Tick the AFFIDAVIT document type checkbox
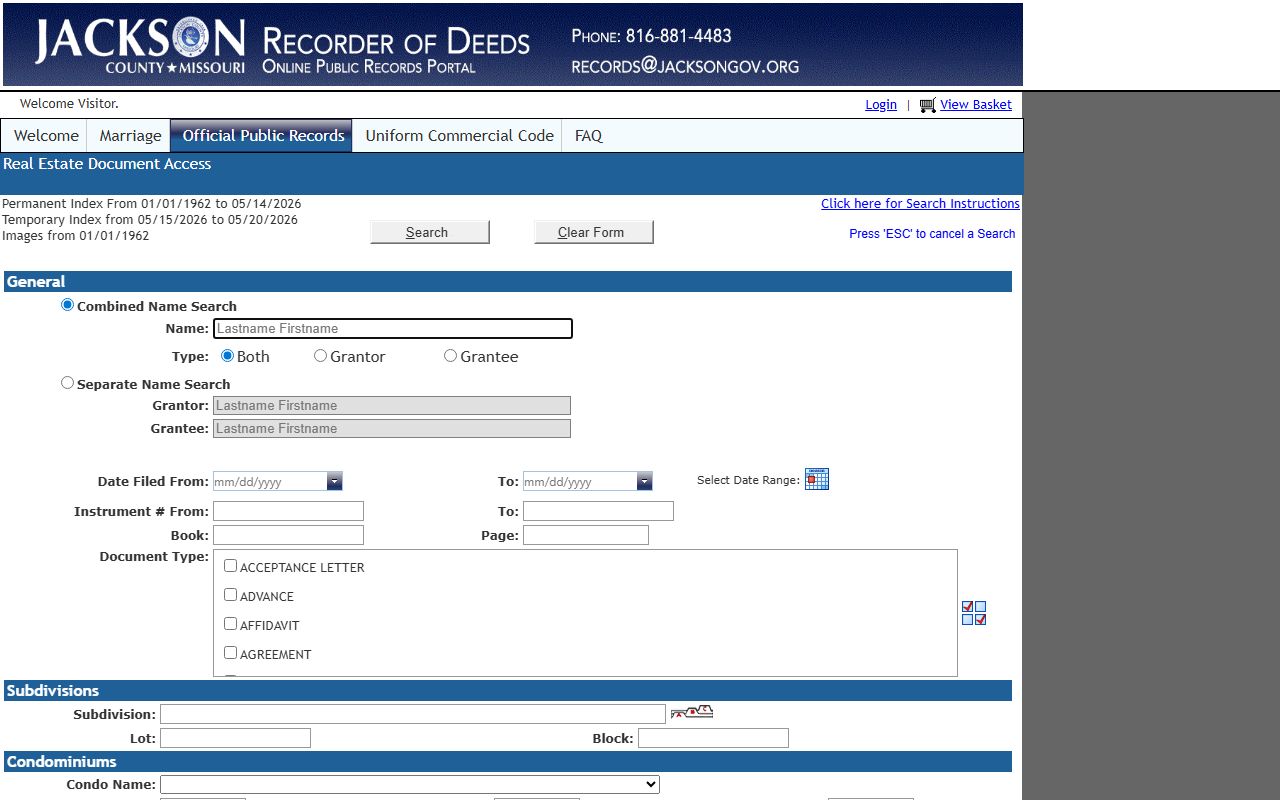The width and height of the screenshot is (1280, 800). tap(230, 624)
